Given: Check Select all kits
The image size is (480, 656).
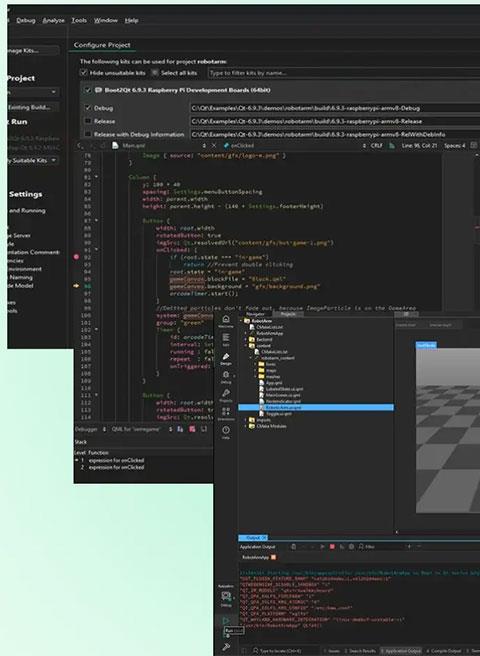Looking at the screenshot, I should click(x=155, y=73).
